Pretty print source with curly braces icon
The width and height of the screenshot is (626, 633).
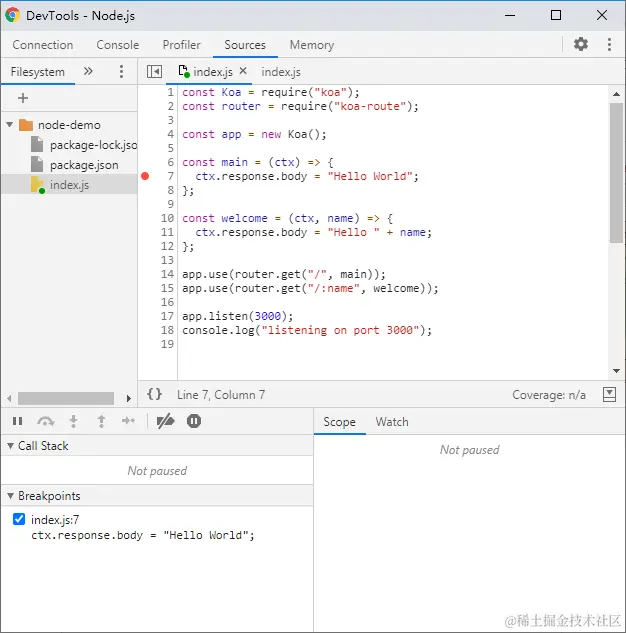pyautogui.click(x=155, y=394)
